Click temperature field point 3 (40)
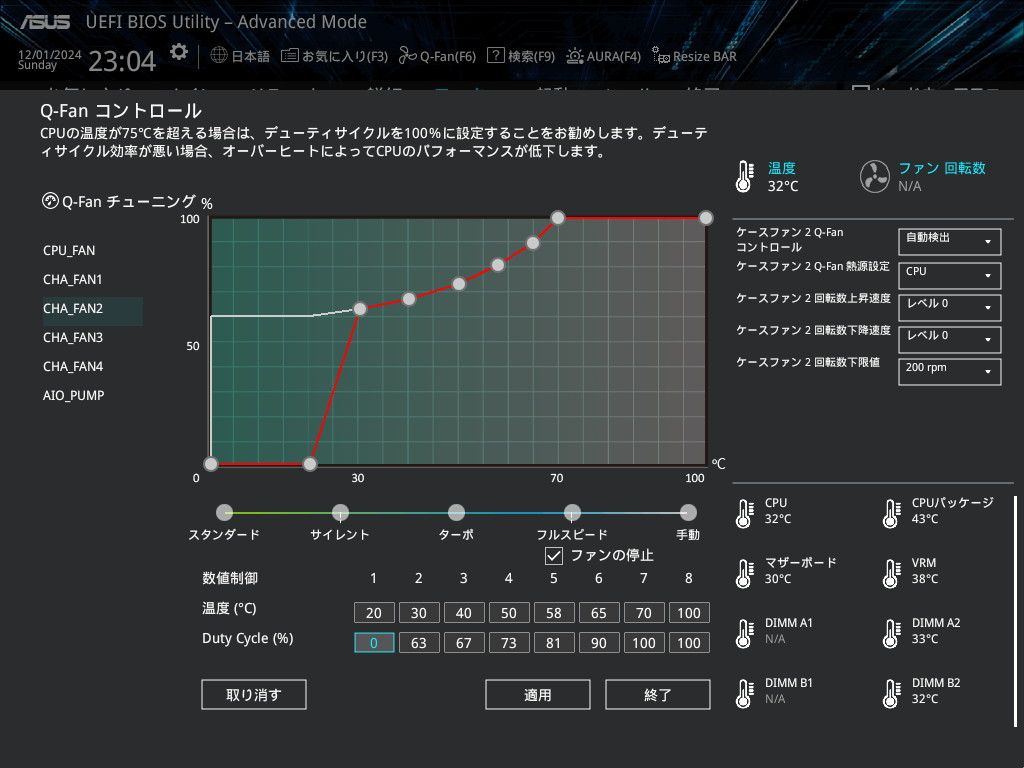The width and height of the screenshot is (1024, 768). (464, 613)
